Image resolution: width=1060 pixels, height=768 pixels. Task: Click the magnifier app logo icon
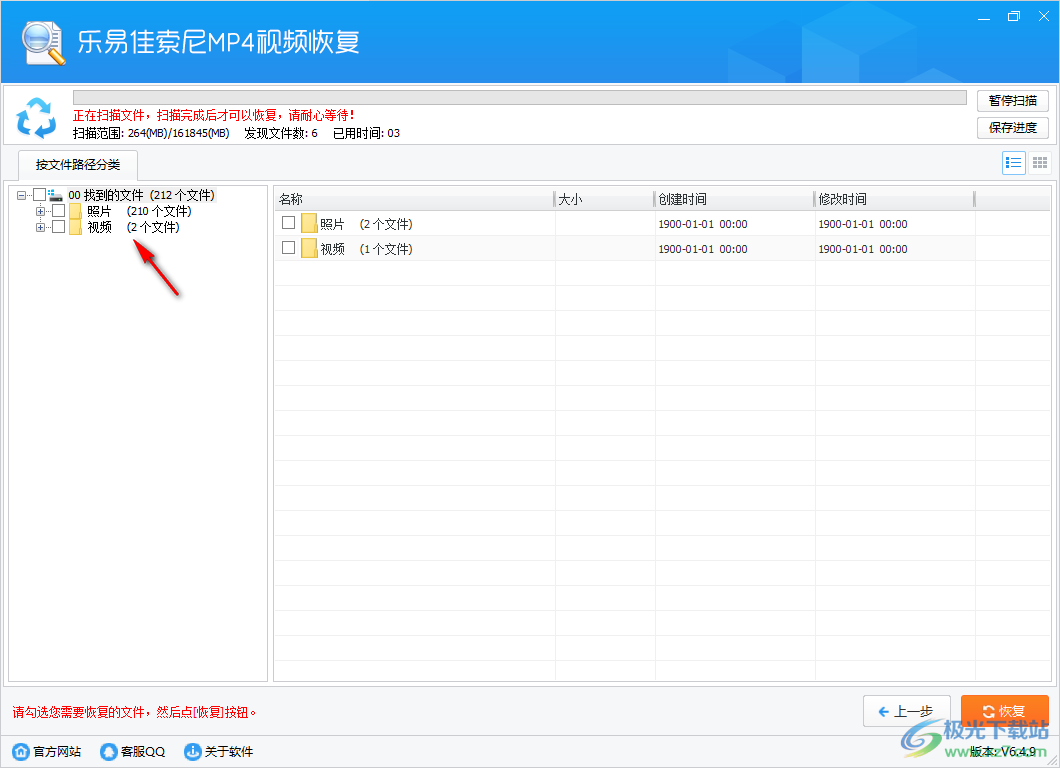(43, 43)
